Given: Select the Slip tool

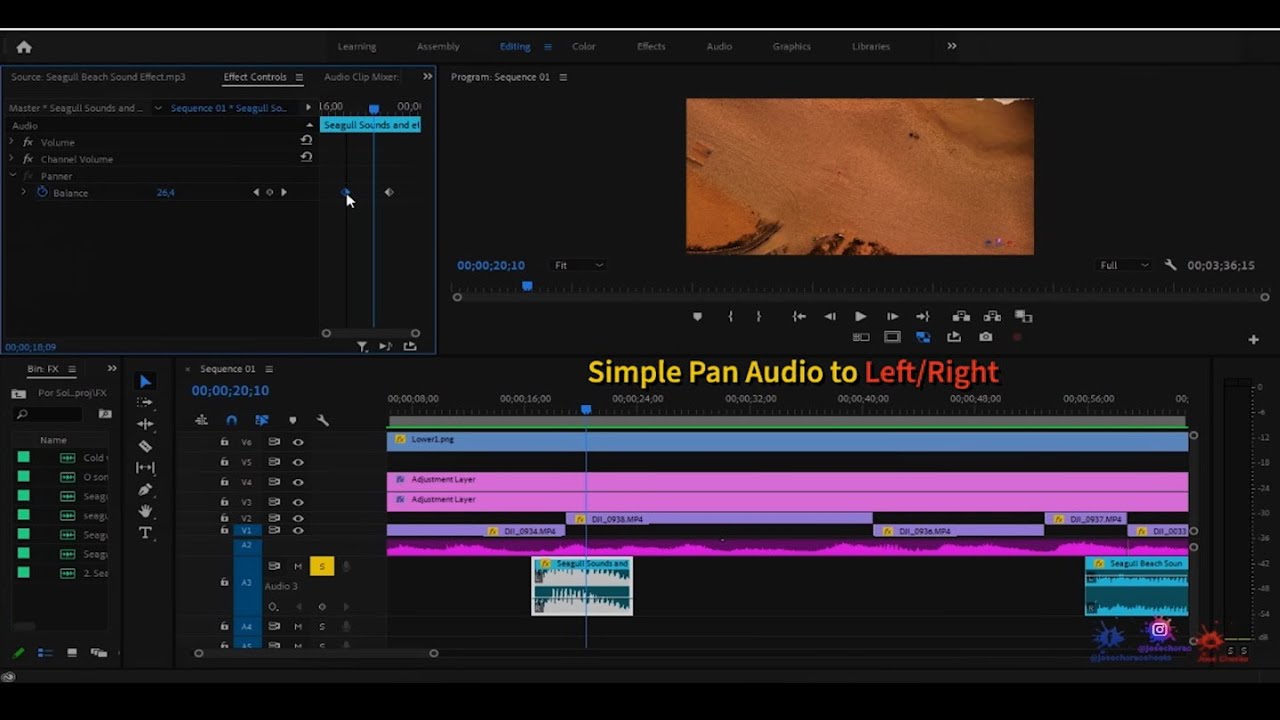Looking at the screenshot, I should click(145, 467).
